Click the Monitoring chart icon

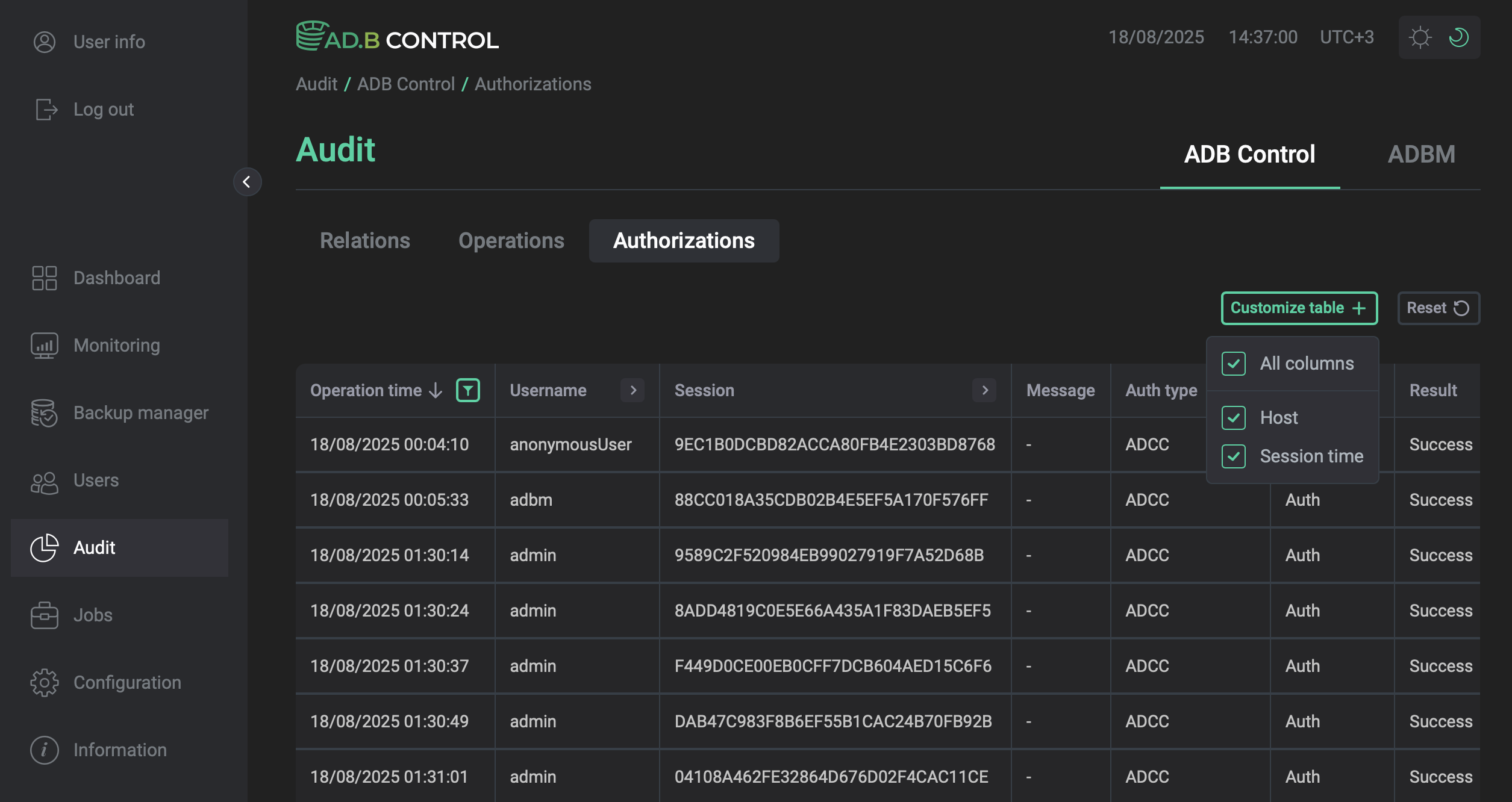[x=44, y=346]
